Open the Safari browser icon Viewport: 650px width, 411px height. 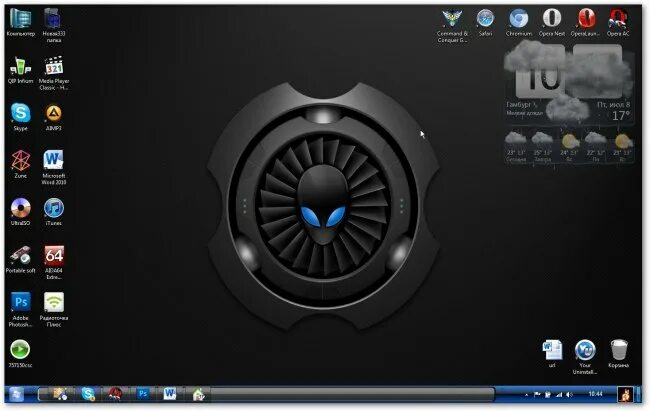(x=485, y=23)
